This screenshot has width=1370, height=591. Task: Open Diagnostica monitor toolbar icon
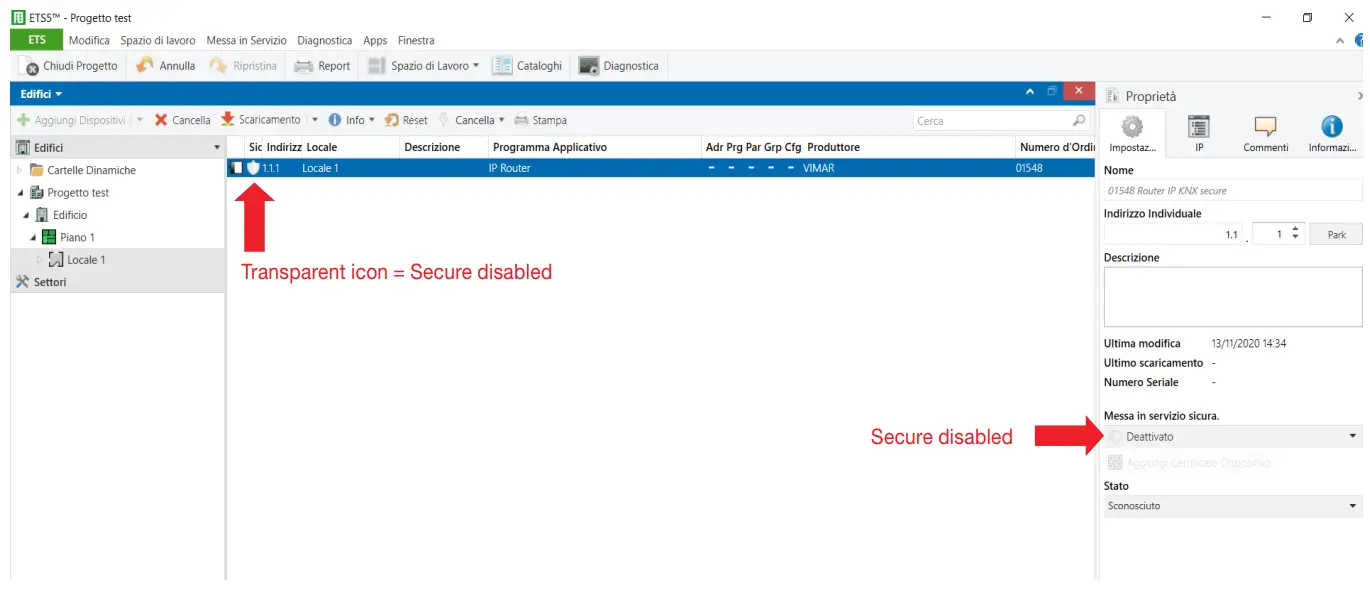(588, 66)
